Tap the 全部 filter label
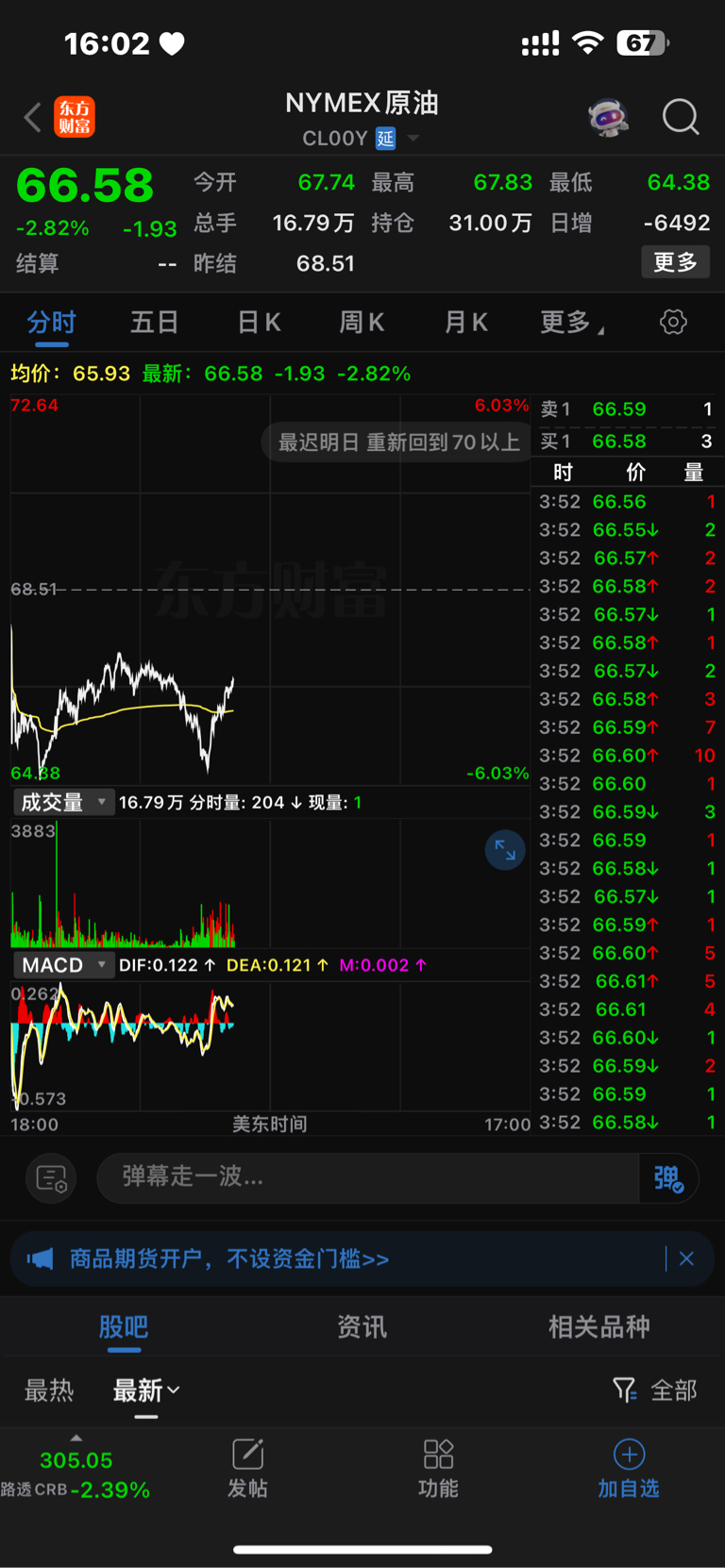This screenshot has width=725, height=1568. [x=674, y=1391]
